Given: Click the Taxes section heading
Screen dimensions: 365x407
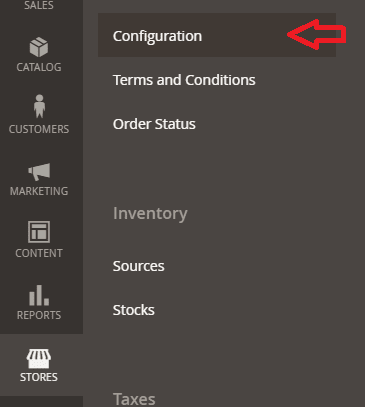Looking at the screenshot, I should [x=134, y=399].
